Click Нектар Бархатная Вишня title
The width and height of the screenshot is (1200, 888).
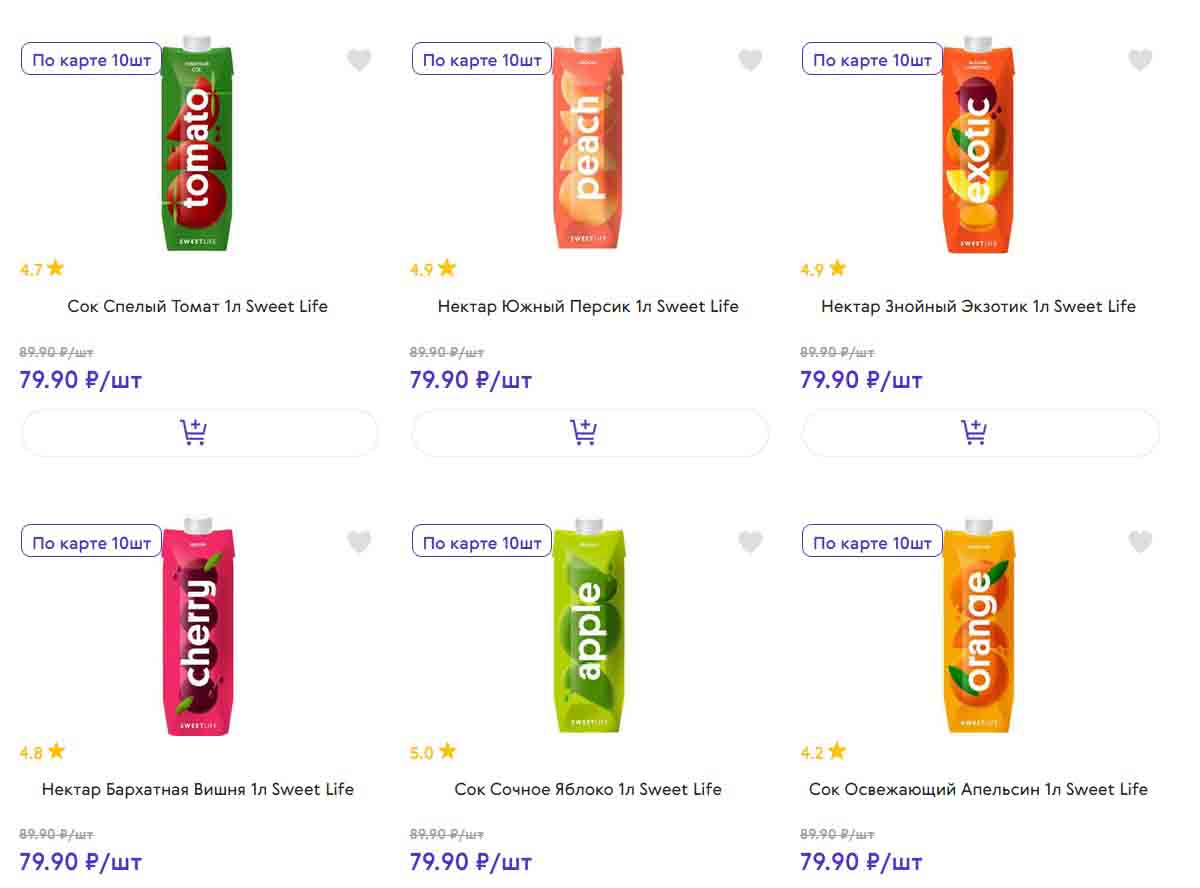tap(198, 789)
